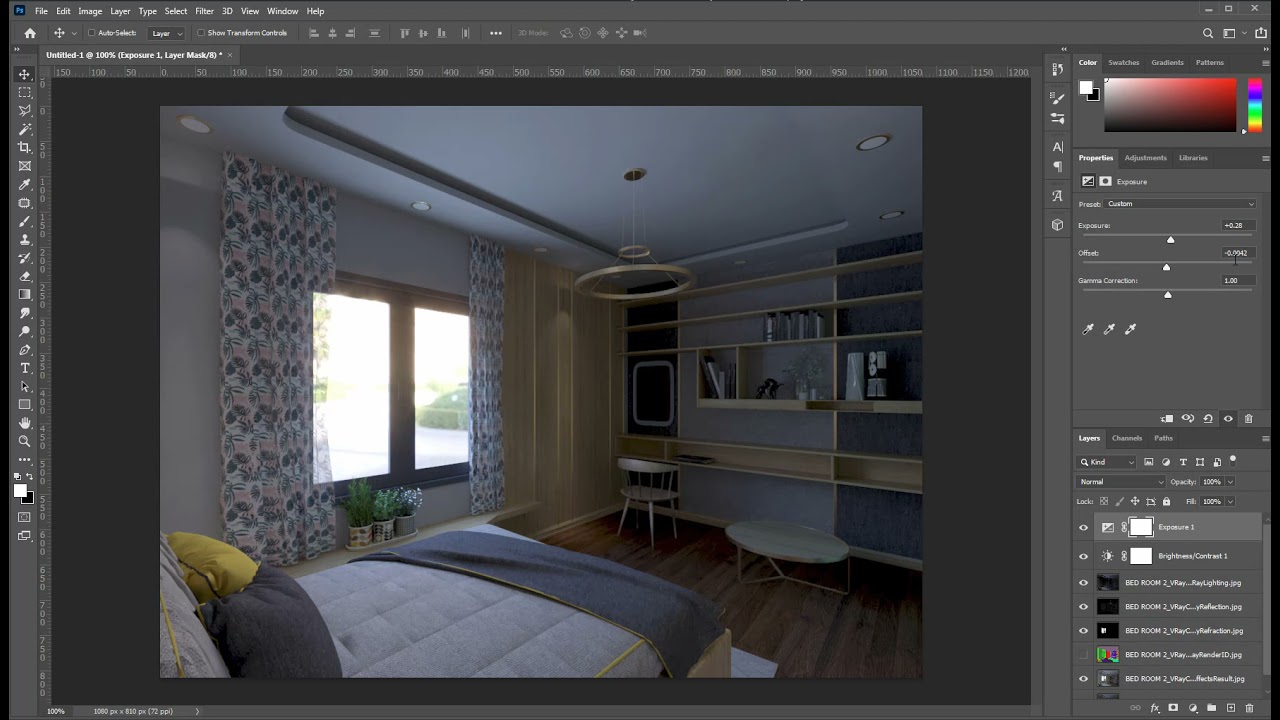Select the Exposure 1 layer mask thumbnail
Viewport: 1280px width, 720px height.
tap(1141, 527)
